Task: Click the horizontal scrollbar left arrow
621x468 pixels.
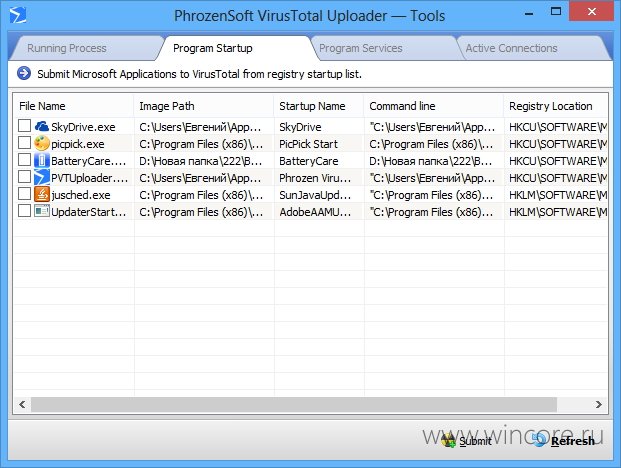Action: [x=22, y=404]
